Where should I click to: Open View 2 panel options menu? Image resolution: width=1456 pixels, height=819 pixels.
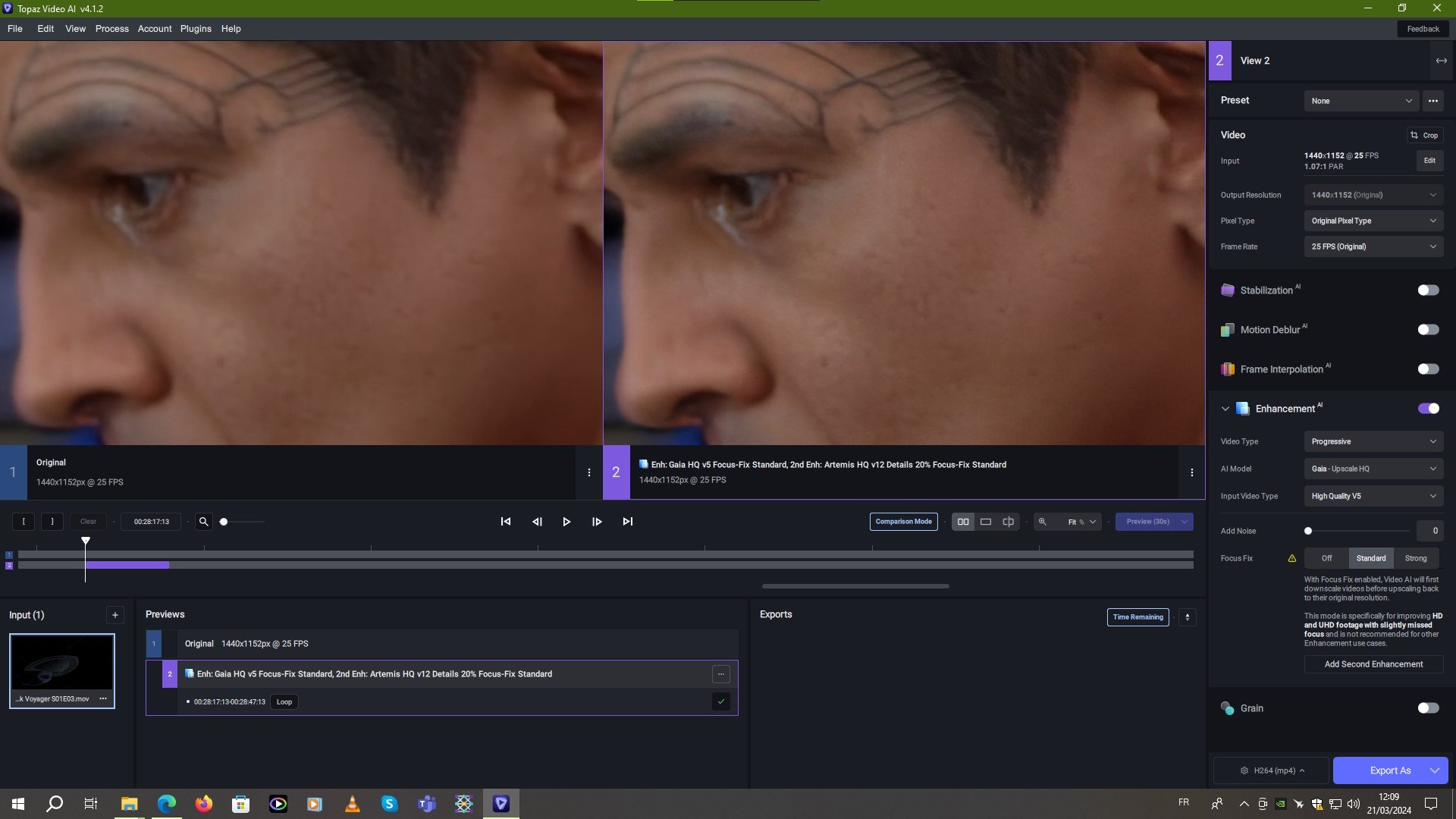1191,472
